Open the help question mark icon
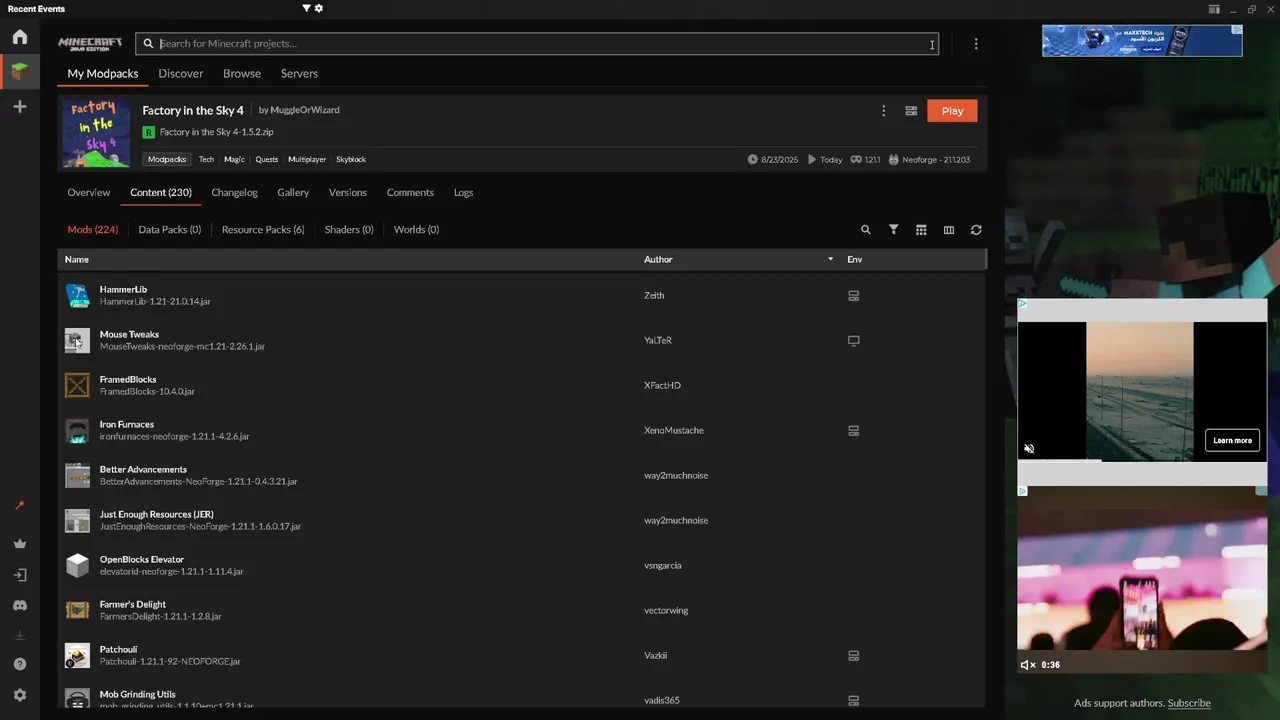This screenshot has width=1280, height=720. click(x=20, y=664)
